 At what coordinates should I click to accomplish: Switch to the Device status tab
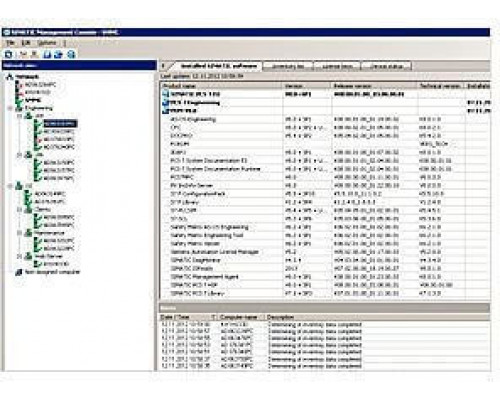386,66
